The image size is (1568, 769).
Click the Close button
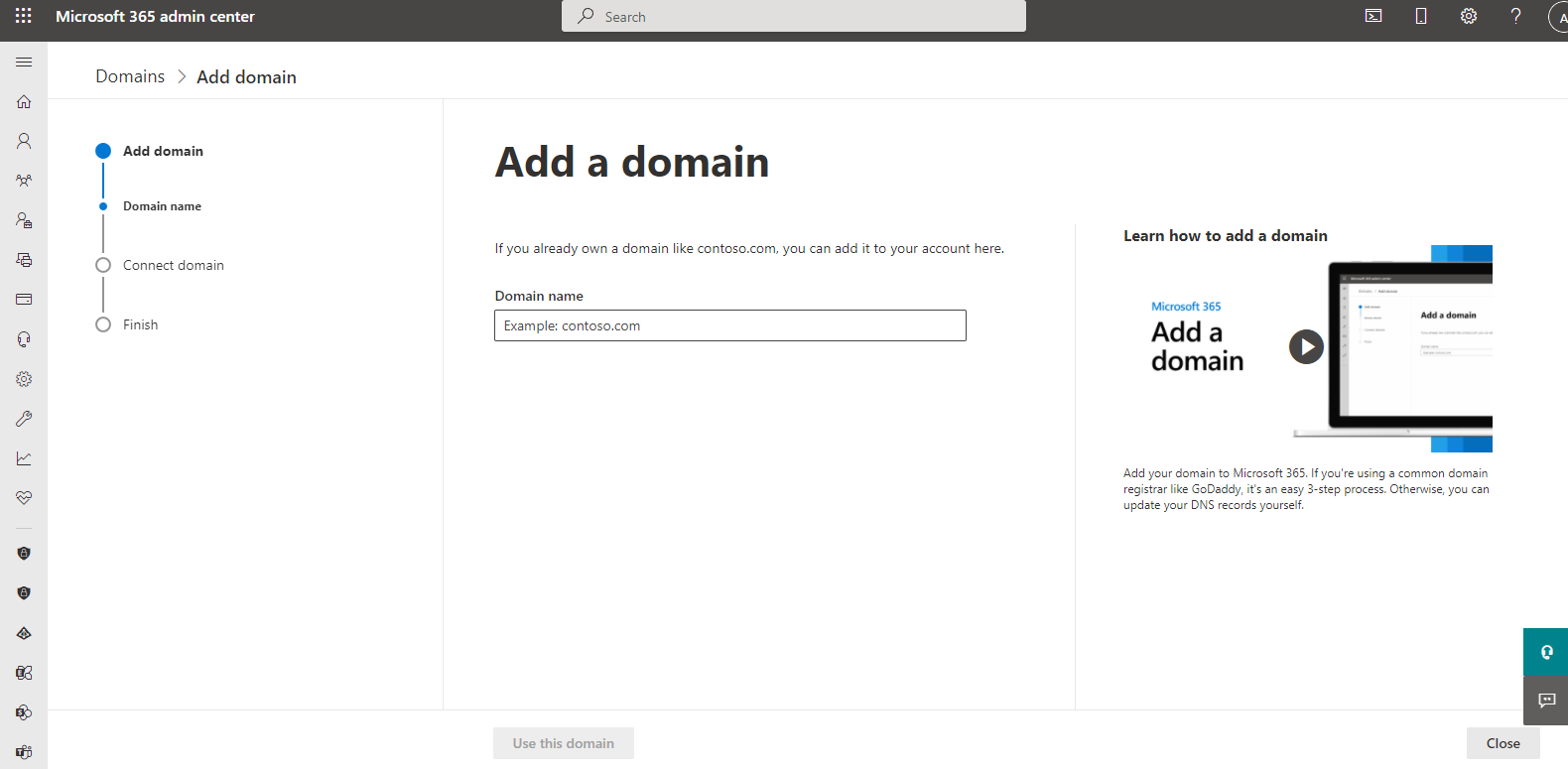[x=1503, y=743]
